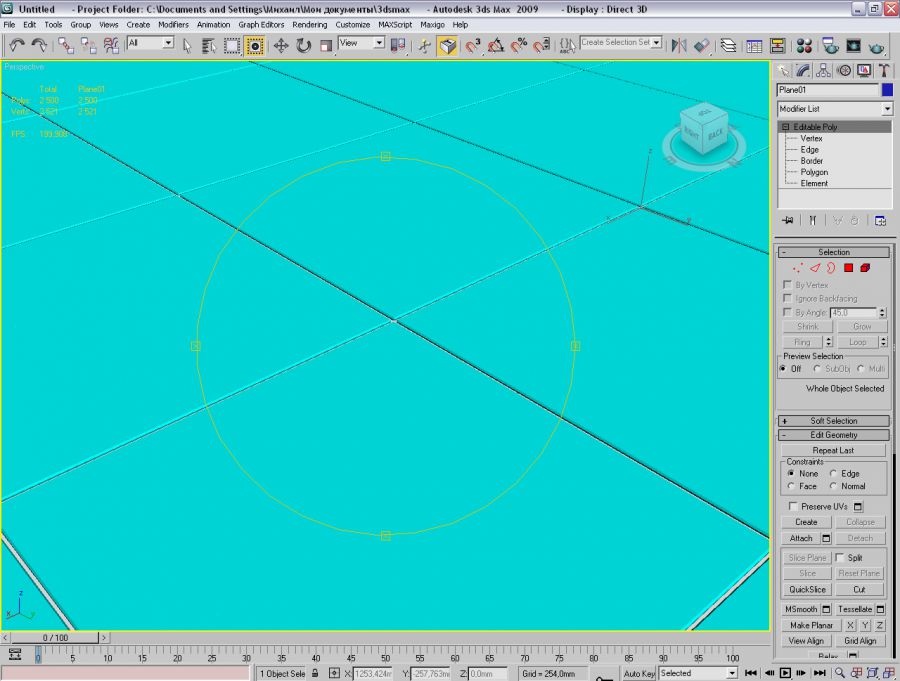This screenshot has height=681, width=900.
Task: Enable Preserve UVs checkbox
Action: pos(793,506)
